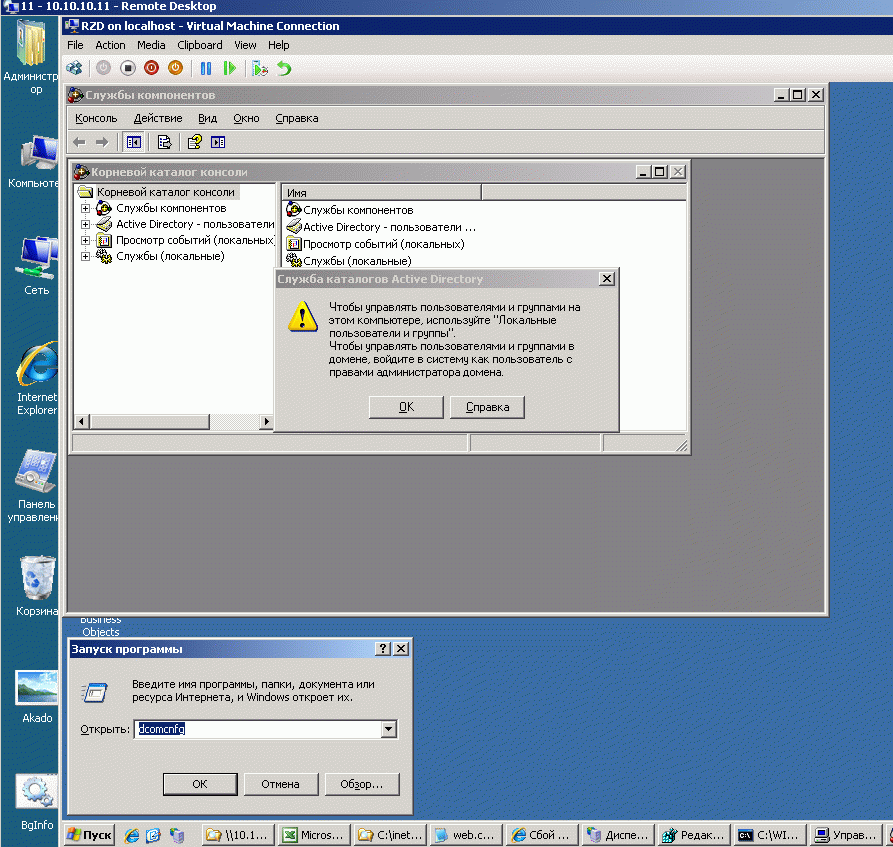The width and height of the screenshot is (893, 847).
Task: Open the Сбой ... taskbar item
Action: tap(541, 835)
